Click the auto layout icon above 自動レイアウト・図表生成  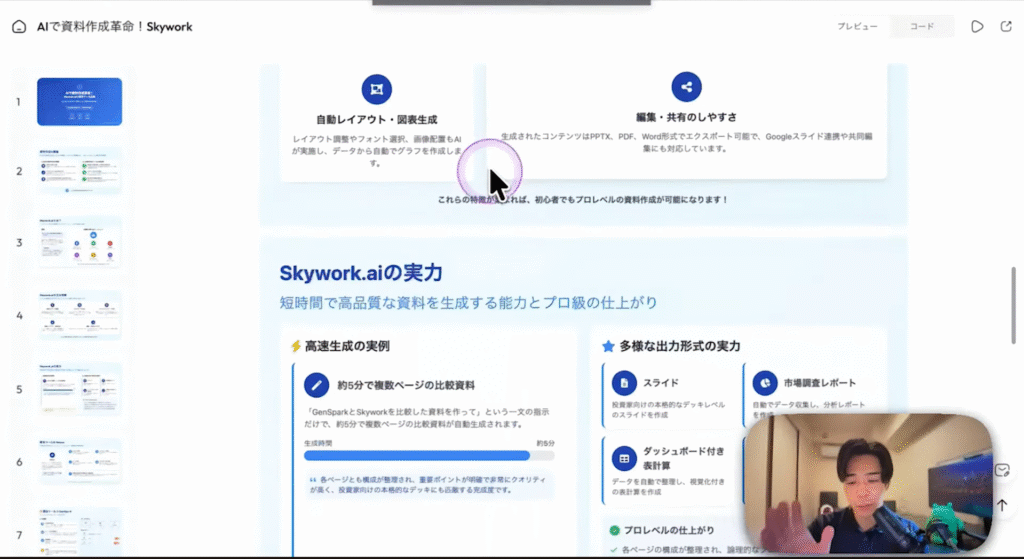pyautogui.click(x=377, y=88)
